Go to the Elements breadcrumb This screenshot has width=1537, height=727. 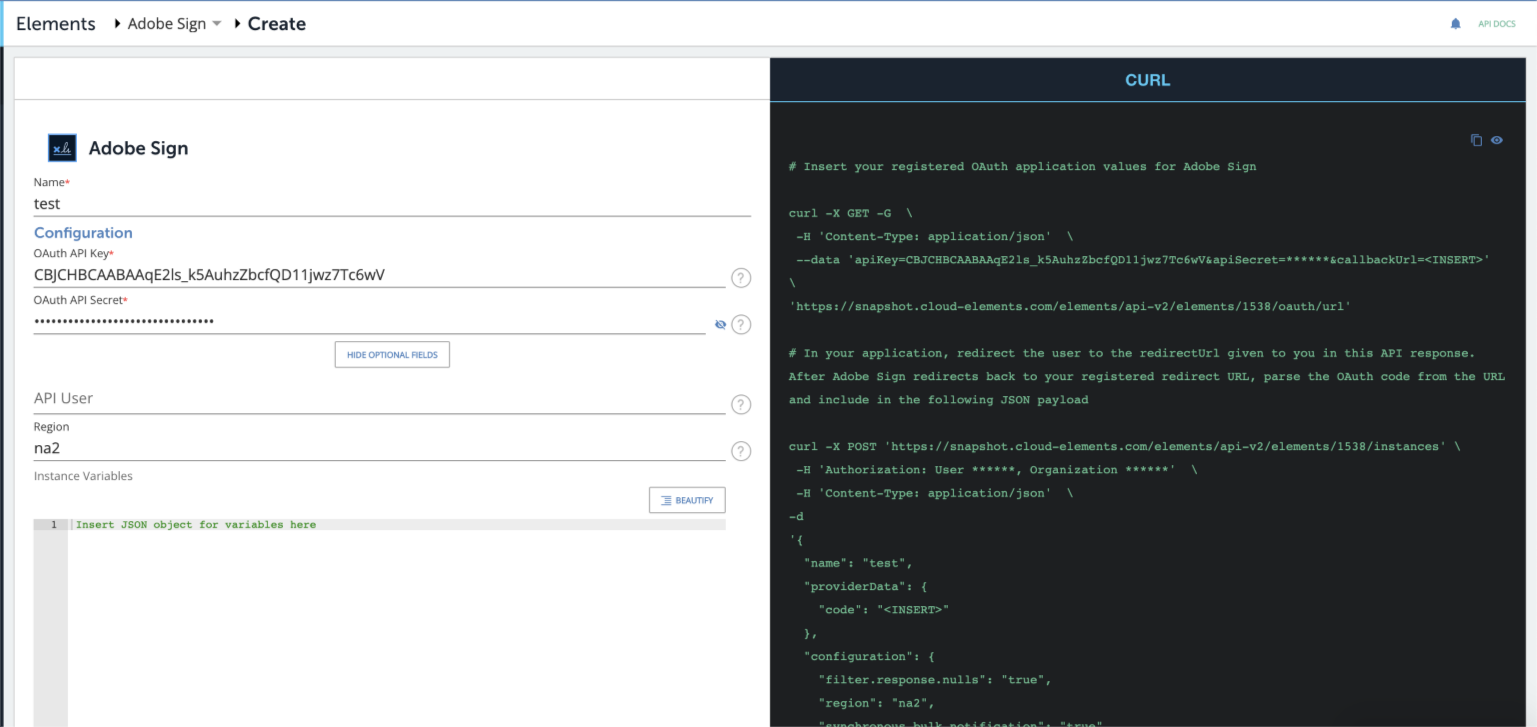56,24
